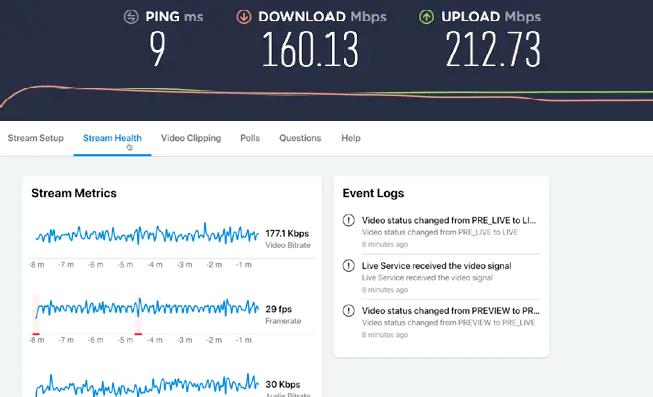Open the PREVIEW to PRE_LIVE status log entry
Viewport: 653px width, 397px height.
click(451, 322)
